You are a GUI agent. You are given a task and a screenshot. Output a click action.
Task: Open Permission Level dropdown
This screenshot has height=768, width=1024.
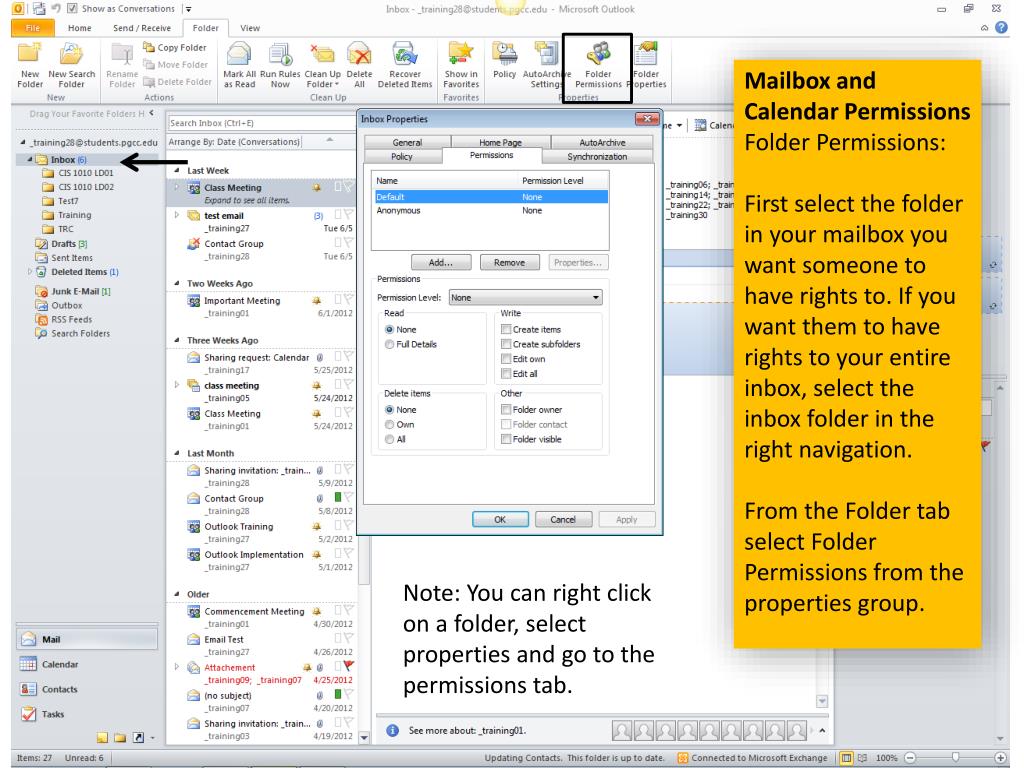526,298
